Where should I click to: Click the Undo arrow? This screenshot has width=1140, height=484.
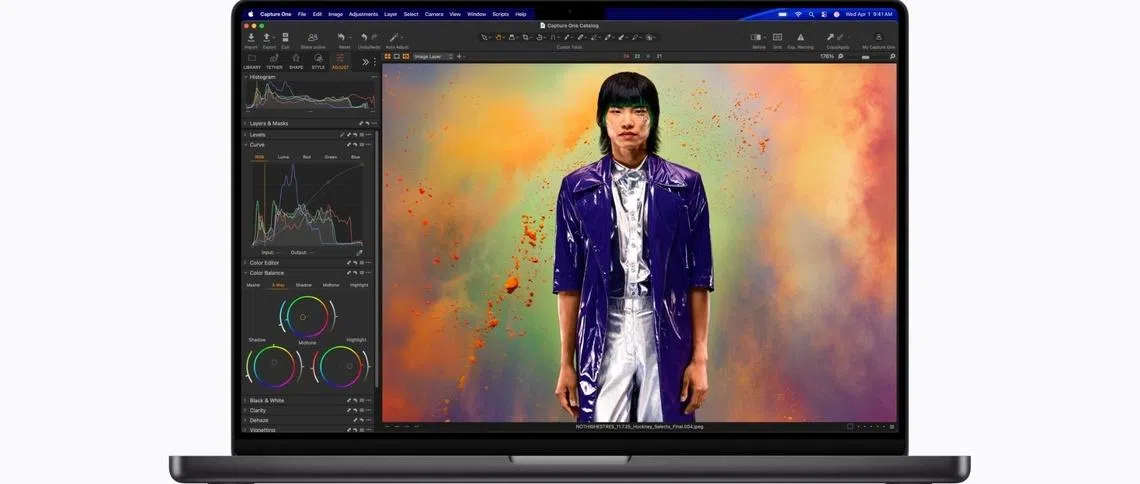pyautogui.click(x=364, y=37)
